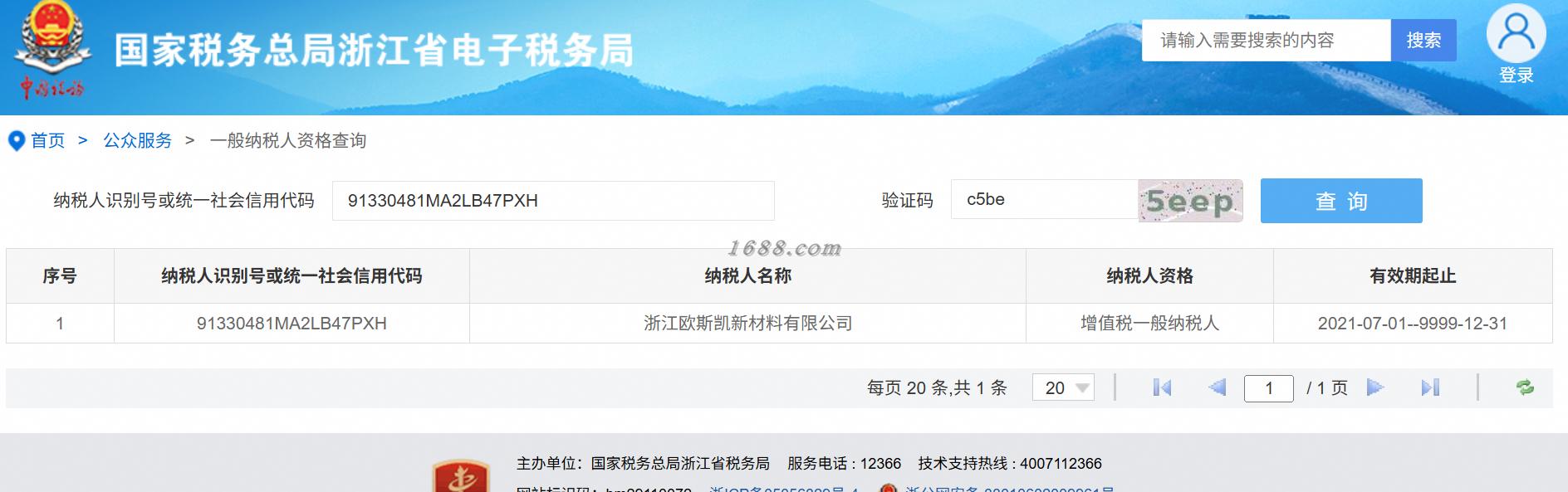Click the tech support hotline 4007112366 text
The height and width of the screenshot is (492, 1568).
[x=1010, y=463]
